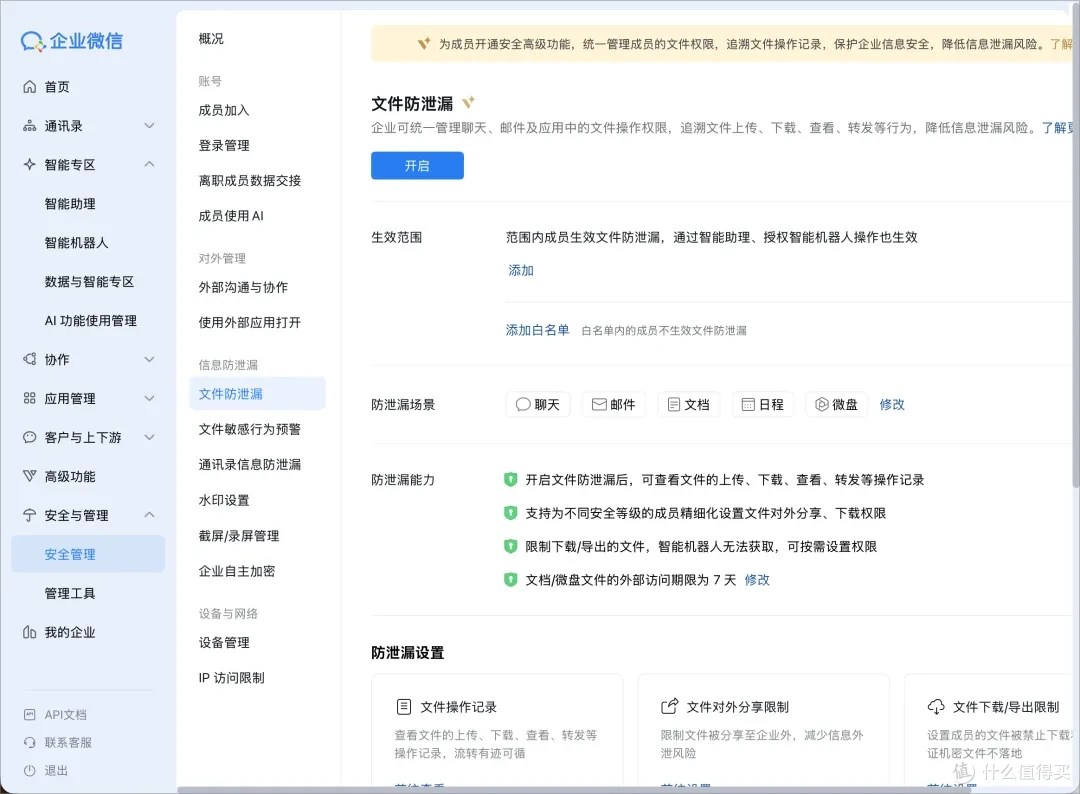1080x794 pixels.
Task: Open 成员加入 settings
Action: click(224, 110)
